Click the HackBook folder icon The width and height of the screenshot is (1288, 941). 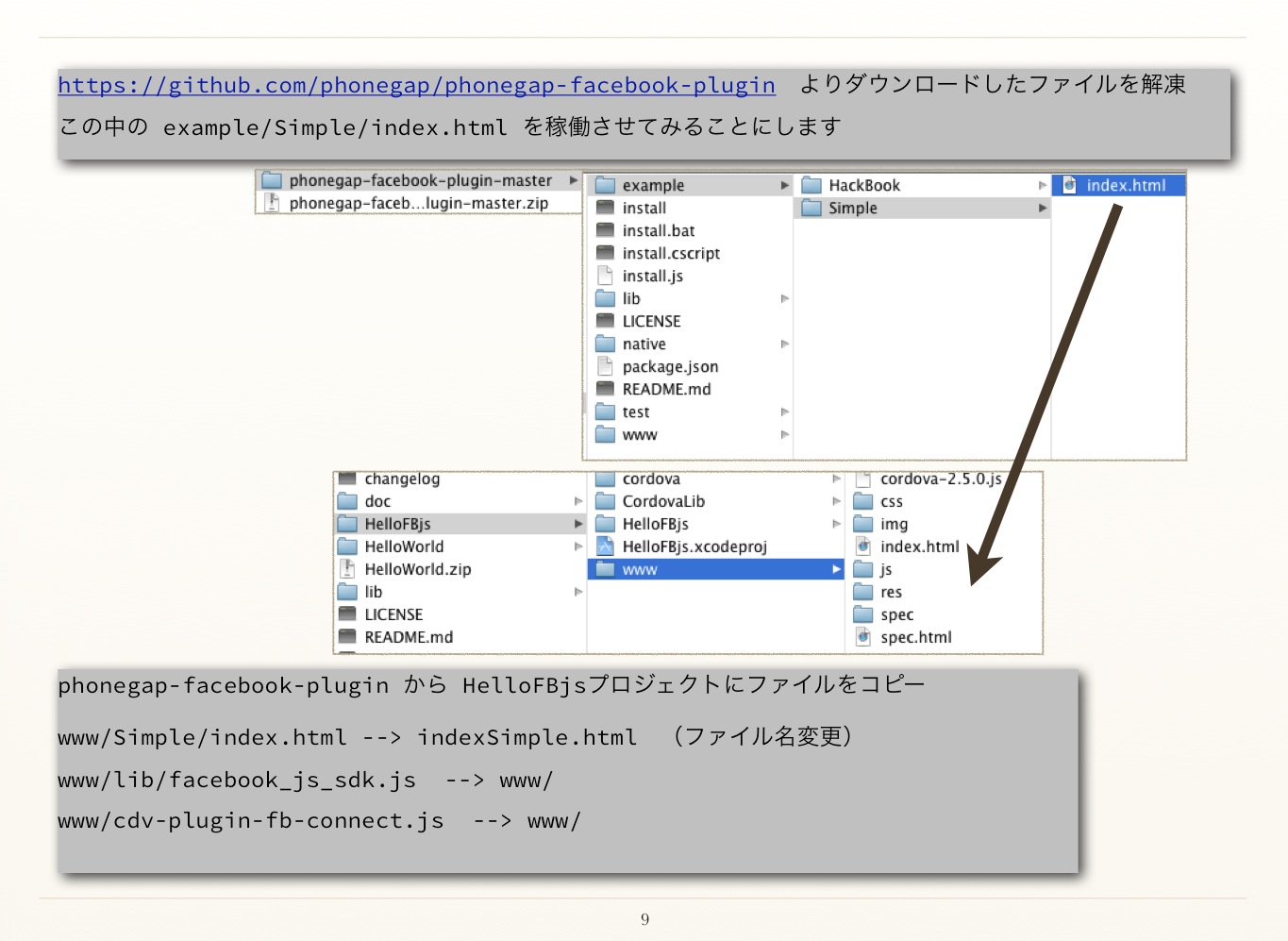pyautogui.click(x=811, y=185)
